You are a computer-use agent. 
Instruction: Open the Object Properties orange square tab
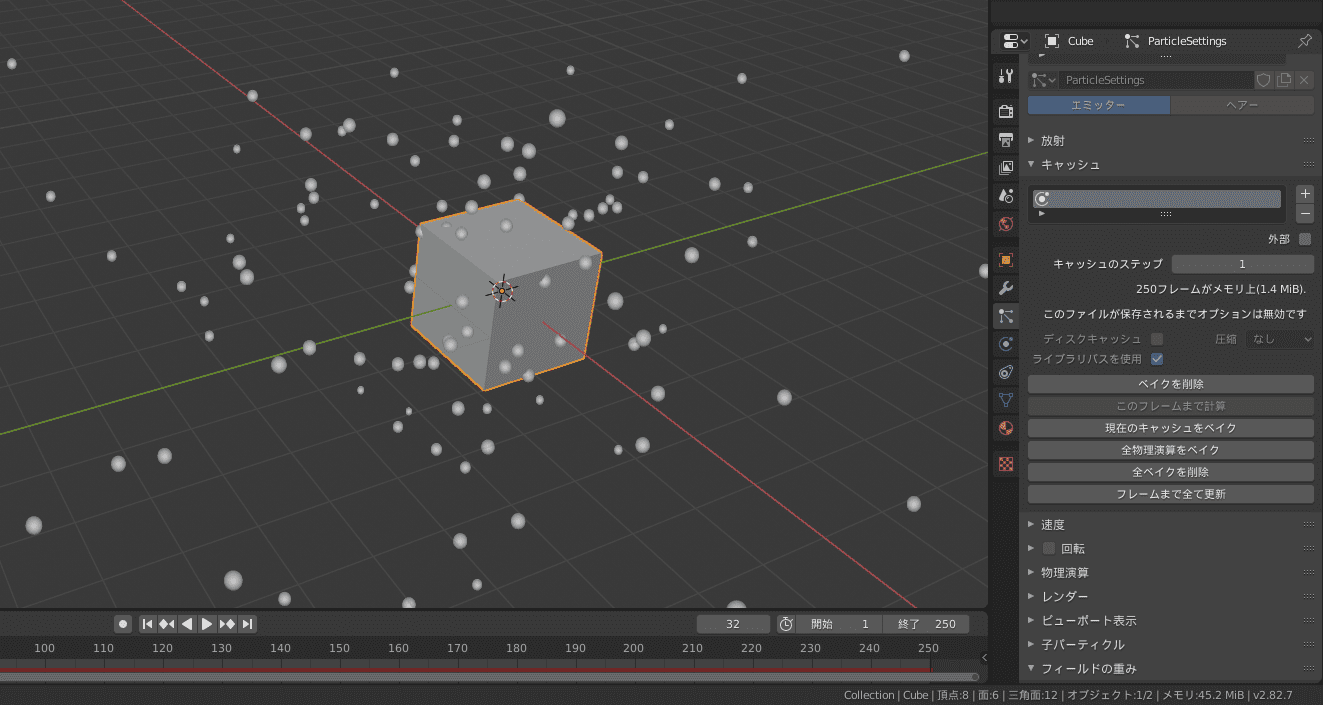1005,259
